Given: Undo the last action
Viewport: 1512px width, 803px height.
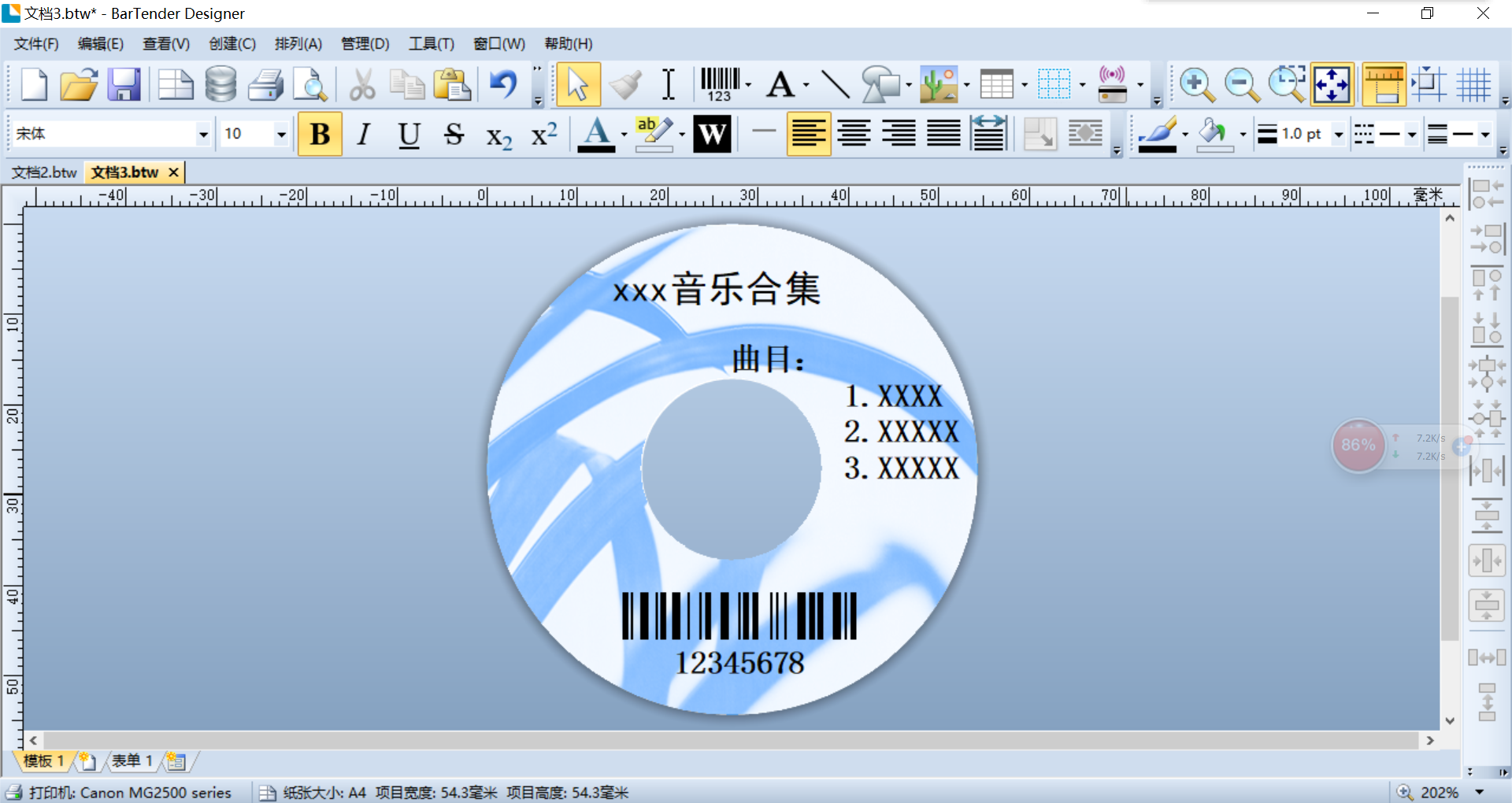Looking at the screenshot, I should [x=503, y=84].
